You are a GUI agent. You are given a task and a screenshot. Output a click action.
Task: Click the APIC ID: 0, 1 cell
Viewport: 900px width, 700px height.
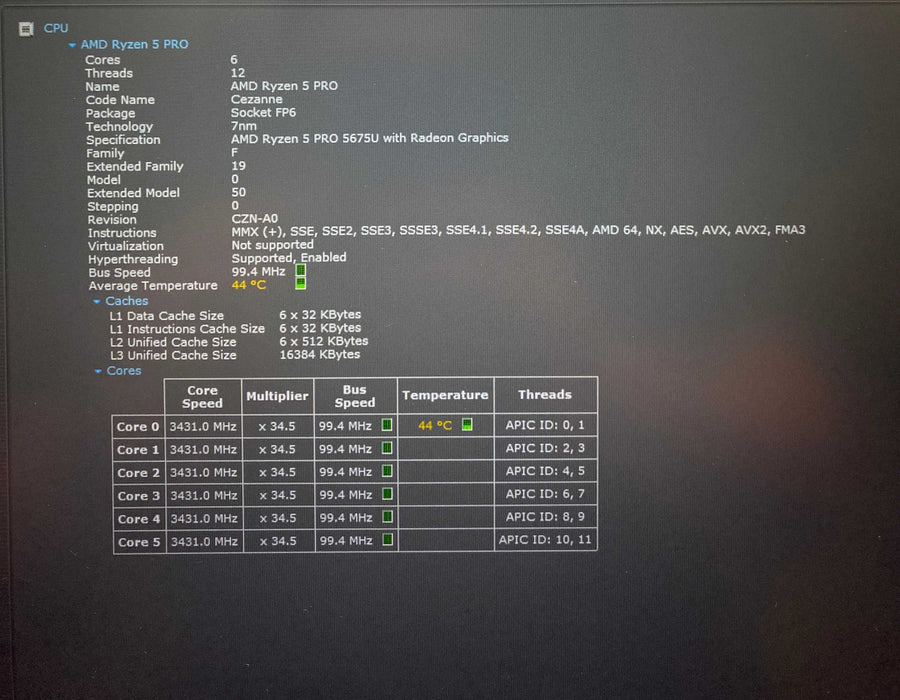[x=545, y=425]
